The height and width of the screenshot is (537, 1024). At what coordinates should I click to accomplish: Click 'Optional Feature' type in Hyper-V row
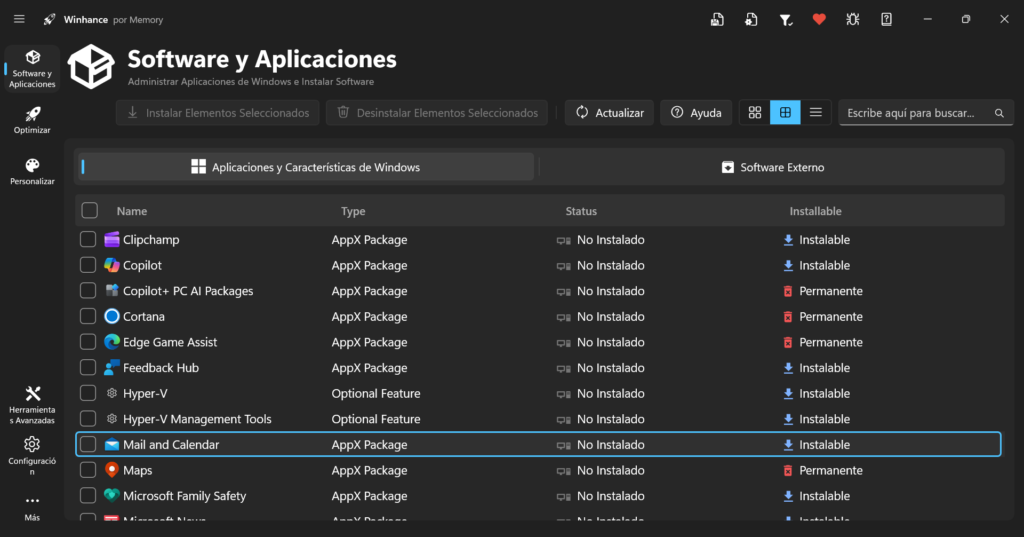point(376,393)
